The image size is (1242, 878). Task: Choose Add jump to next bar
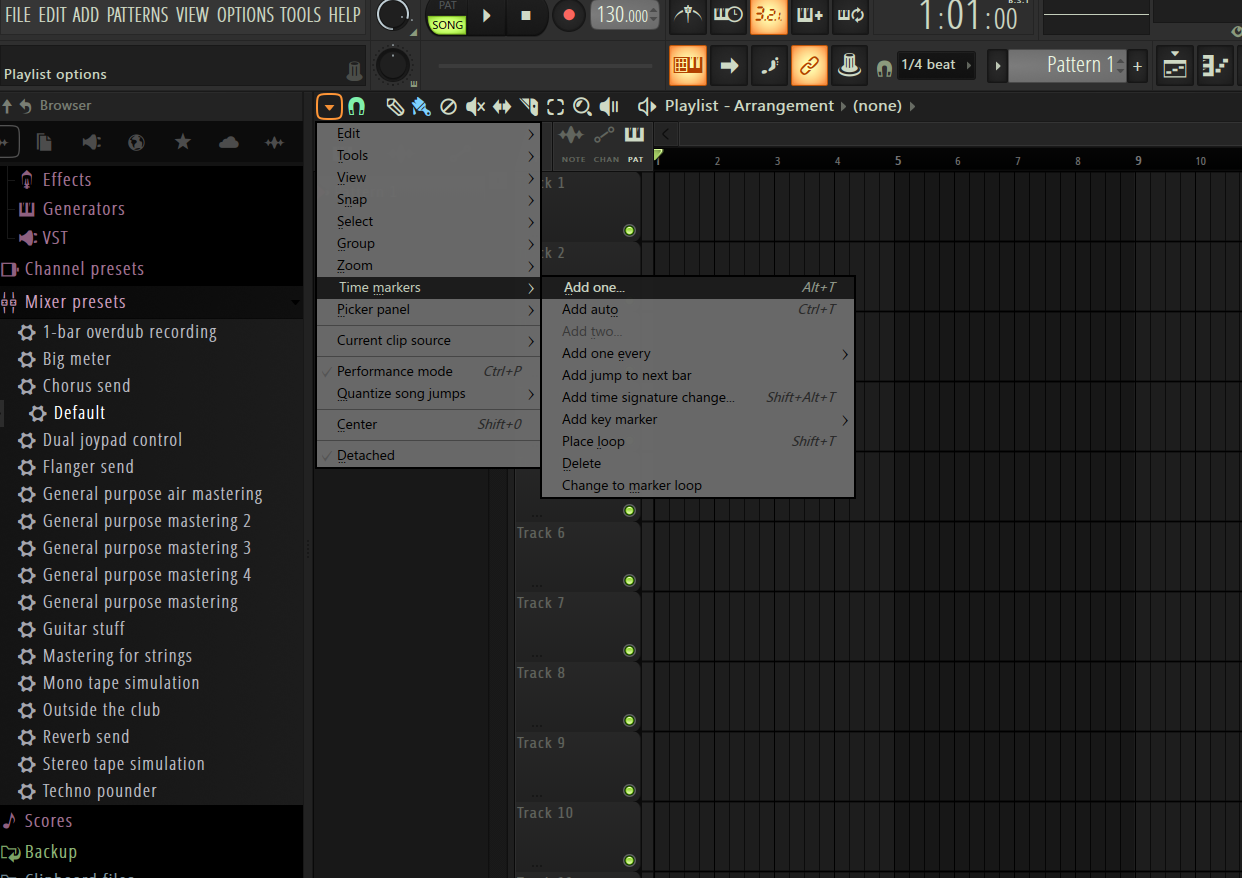pyautogui.click(x=698, y=376)
